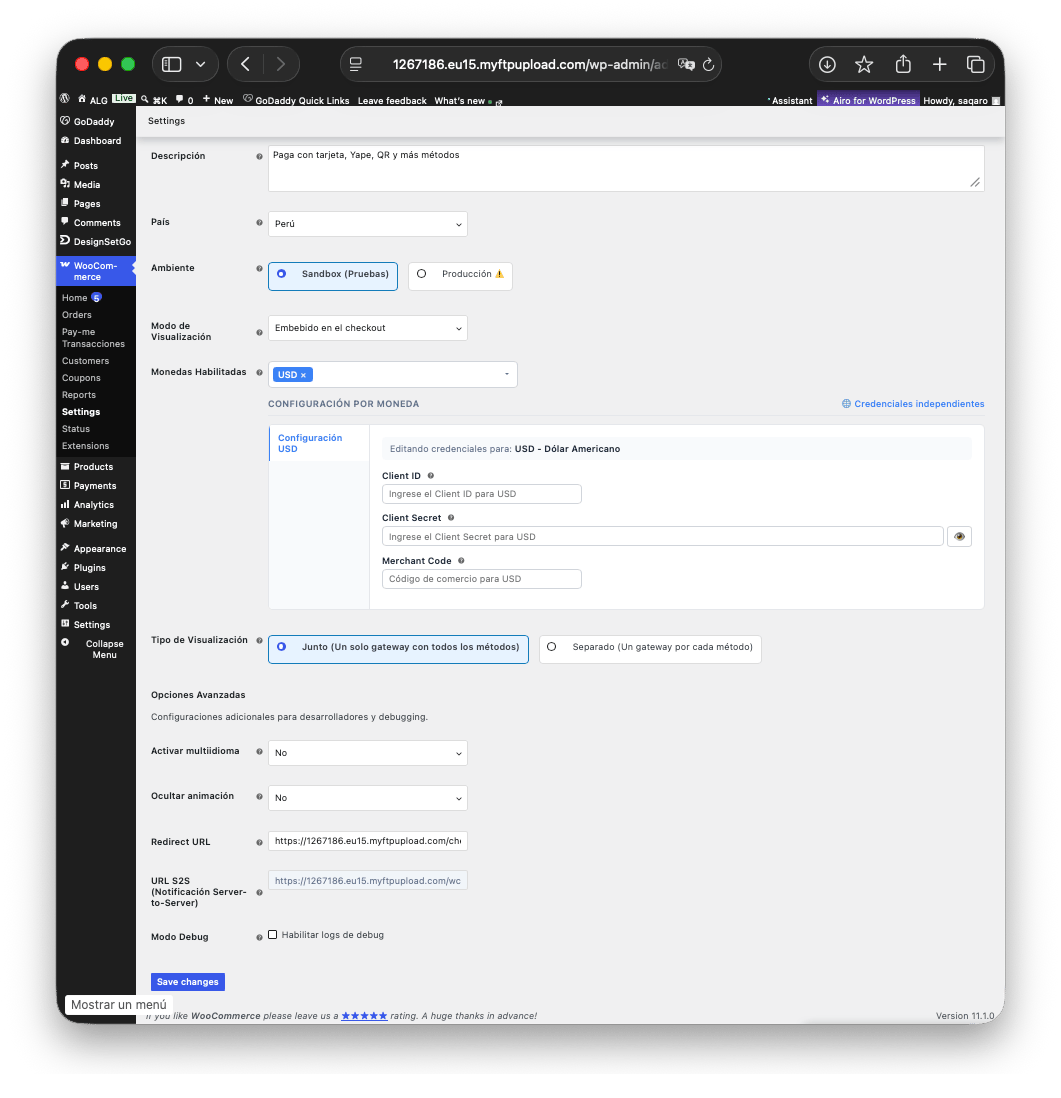Image resolution: width=1061 pixels, height=1098 pixels.
Task: Open Activar multiidioma dropdown
Action: (368, 753)
